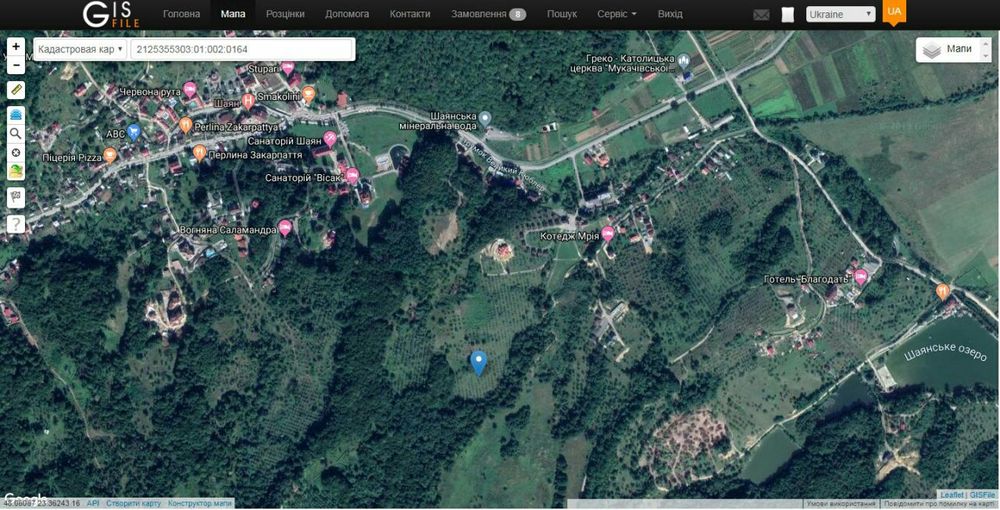The image size is (1000, 510).
Task: Open the Головна menu item
Action: click(181, 14)
